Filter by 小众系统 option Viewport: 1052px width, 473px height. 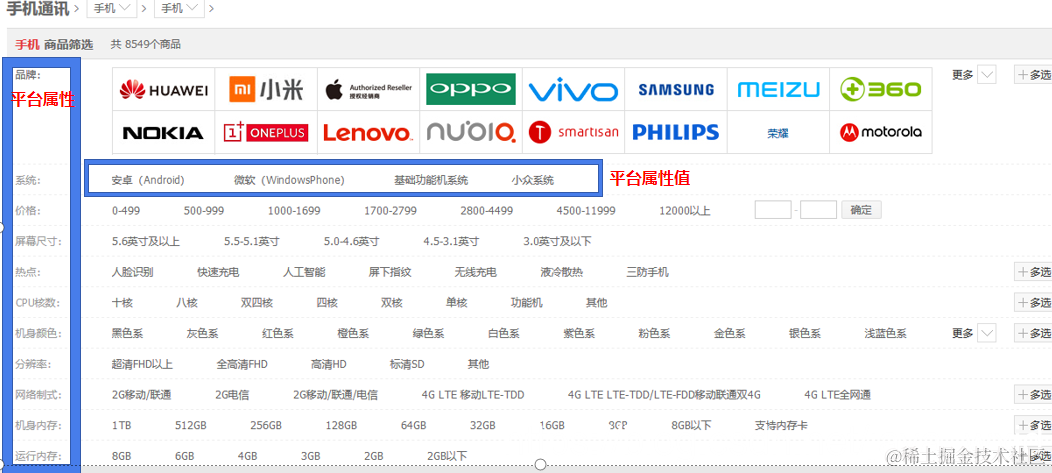(x=533, y=180)
